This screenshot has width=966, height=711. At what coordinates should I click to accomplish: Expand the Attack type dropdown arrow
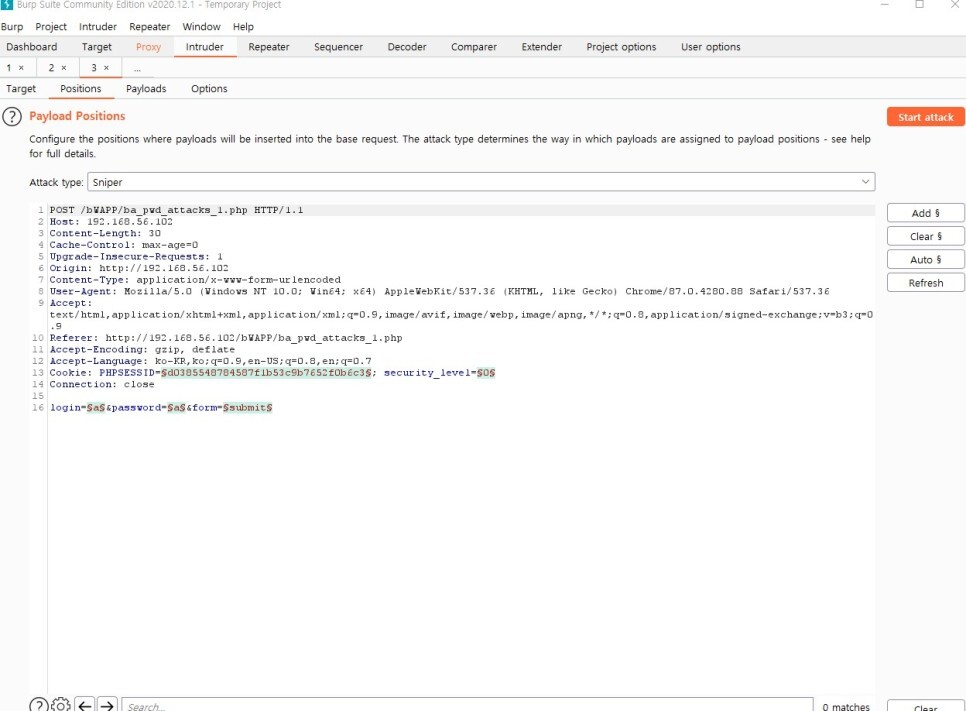[865, 182]
